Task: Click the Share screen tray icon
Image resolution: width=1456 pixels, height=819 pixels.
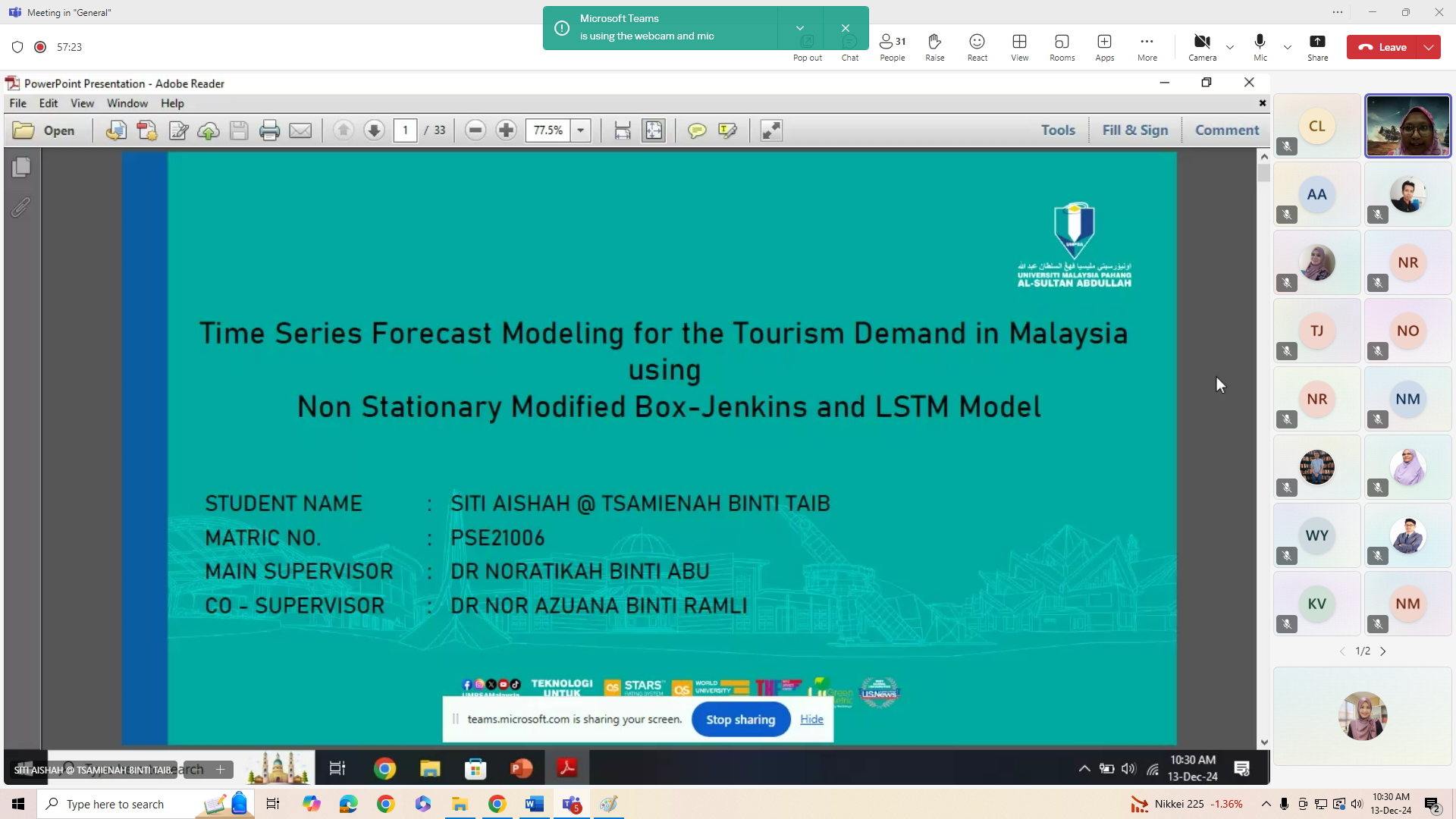Action: coord(1318,47)
